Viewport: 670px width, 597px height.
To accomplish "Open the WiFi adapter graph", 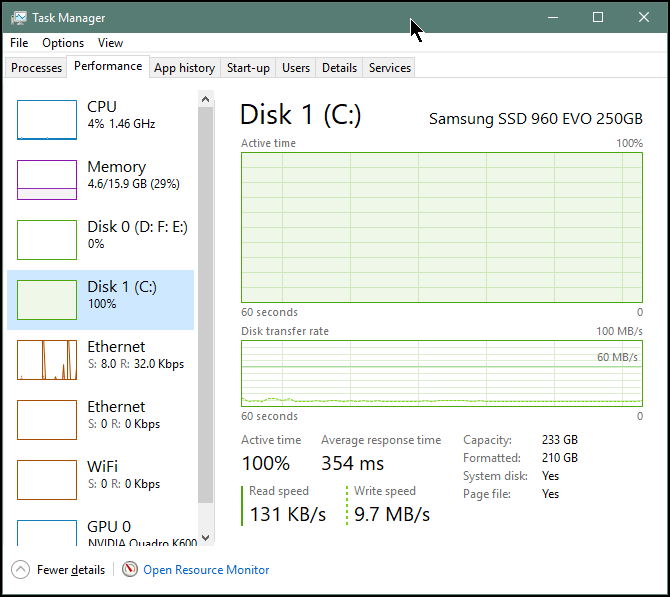I will coord(47,479).
